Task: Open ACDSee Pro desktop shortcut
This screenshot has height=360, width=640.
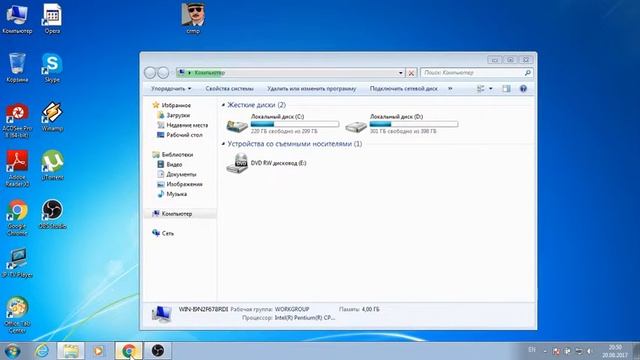Action: [17, 120]
